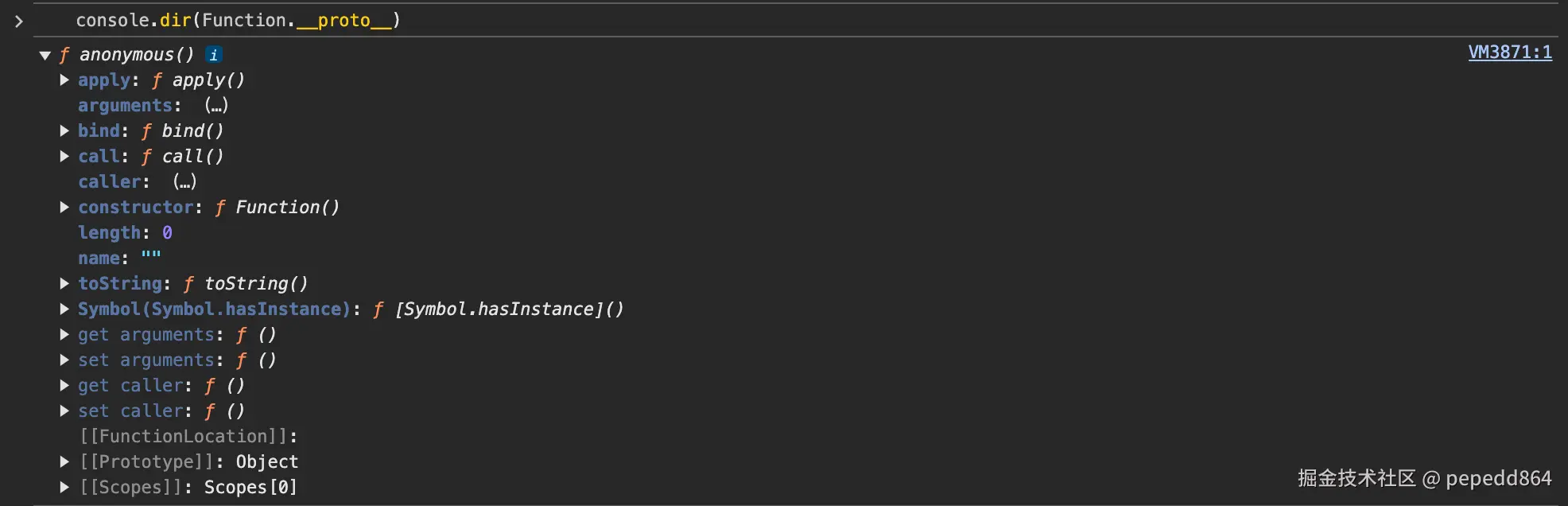1568x506 pixels.
Task: Expand the Symbol.hasInstance property
Action: [65, 309]
